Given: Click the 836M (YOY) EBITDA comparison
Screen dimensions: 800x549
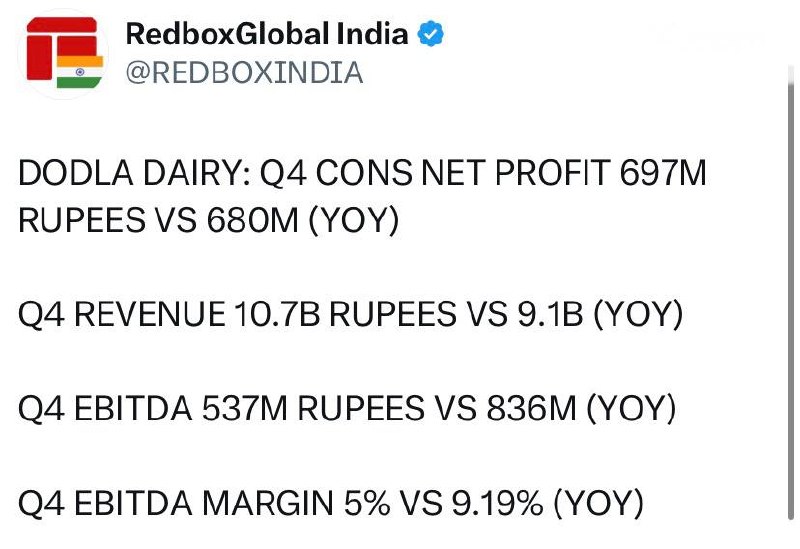Looking at the screenshot, I should click(581, 408).
